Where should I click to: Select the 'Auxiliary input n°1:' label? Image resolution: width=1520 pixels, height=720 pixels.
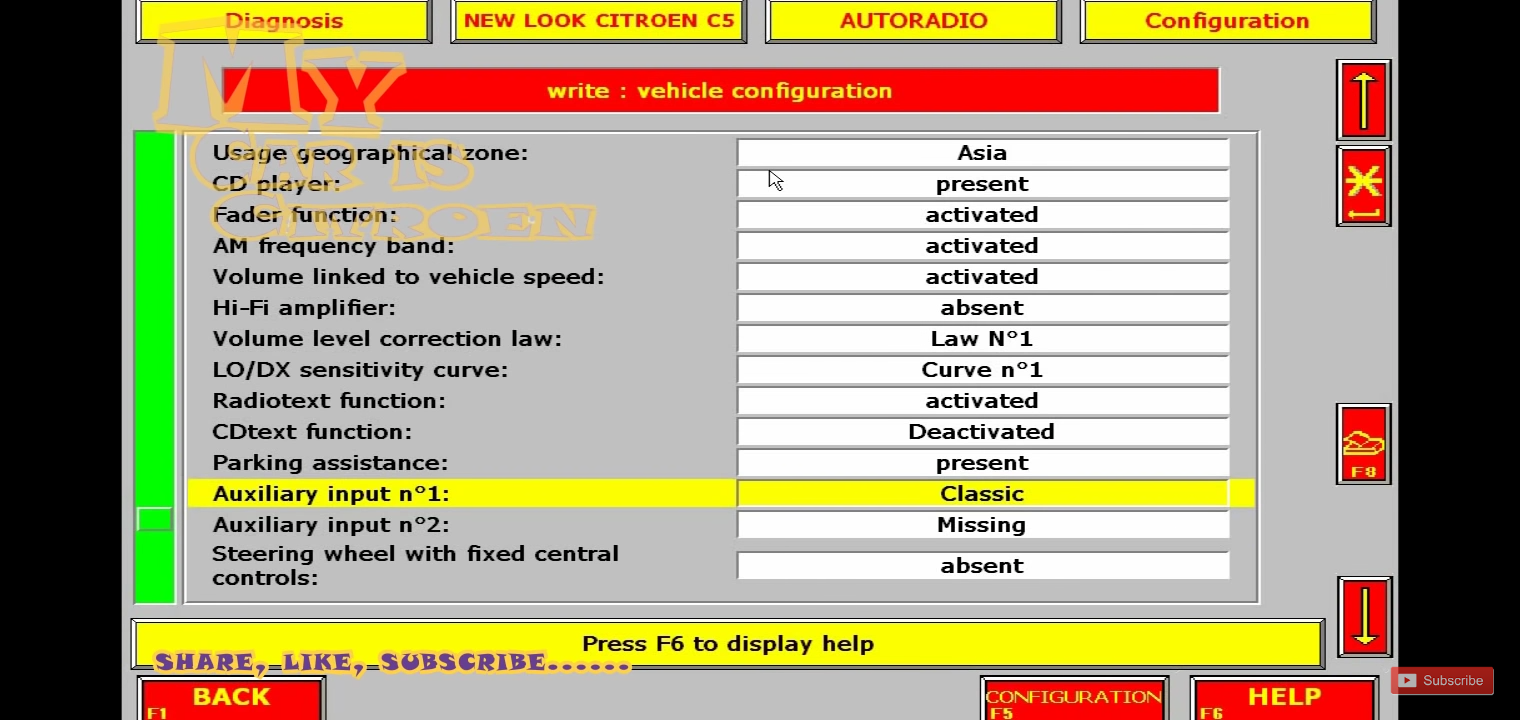click(331, 494)
